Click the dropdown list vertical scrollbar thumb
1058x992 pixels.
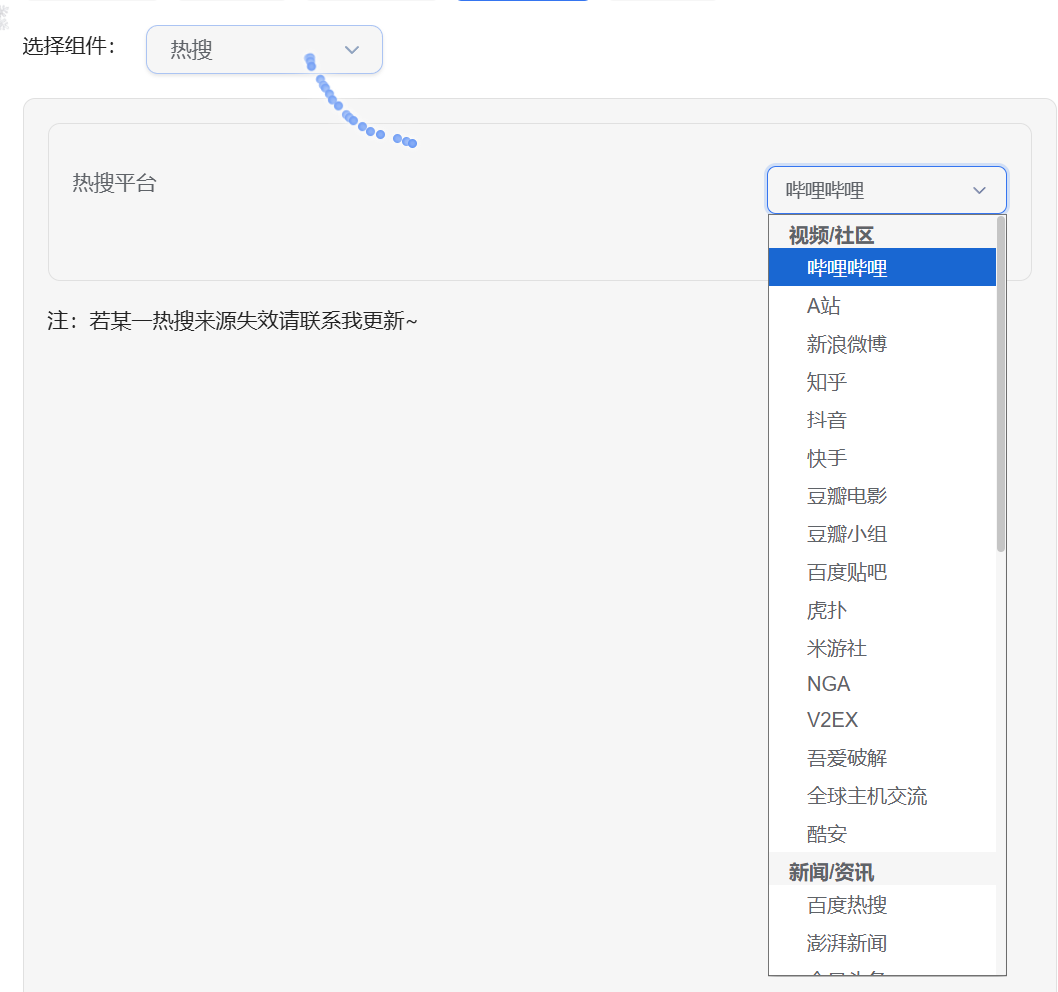point(1001,384)
